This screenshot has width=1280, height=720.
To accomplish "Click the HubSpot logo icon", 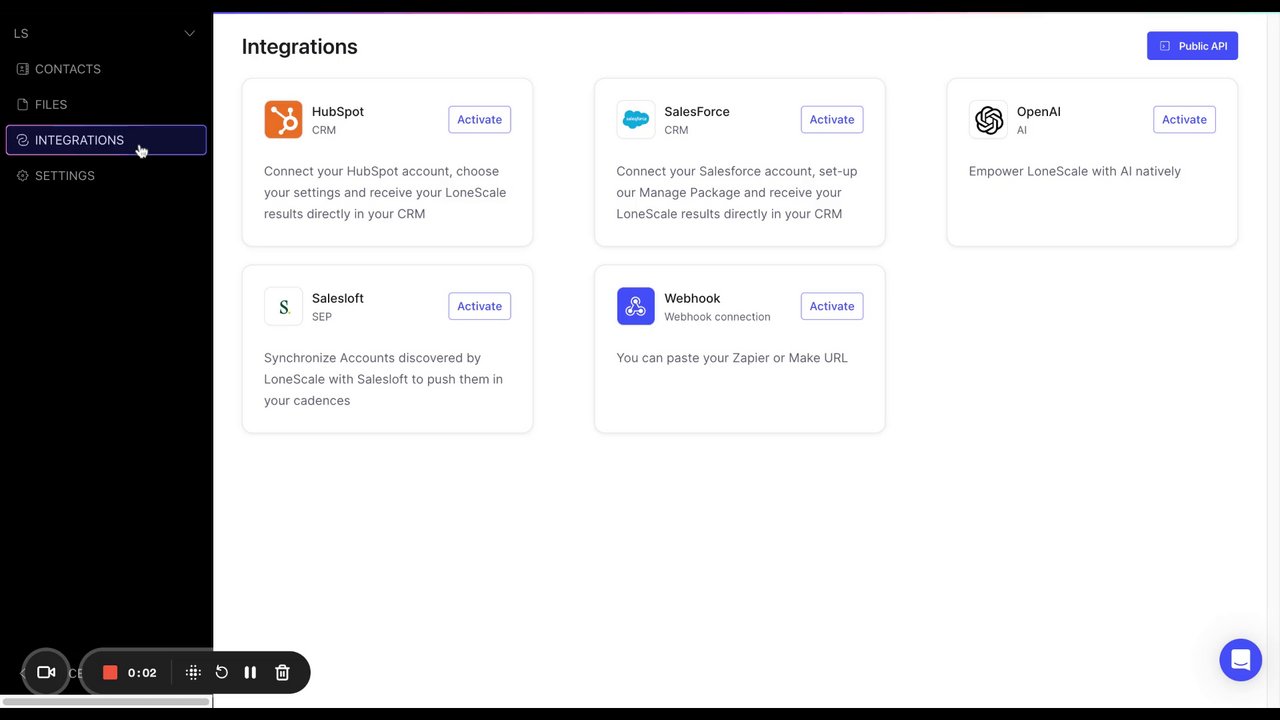I will 283,120.
